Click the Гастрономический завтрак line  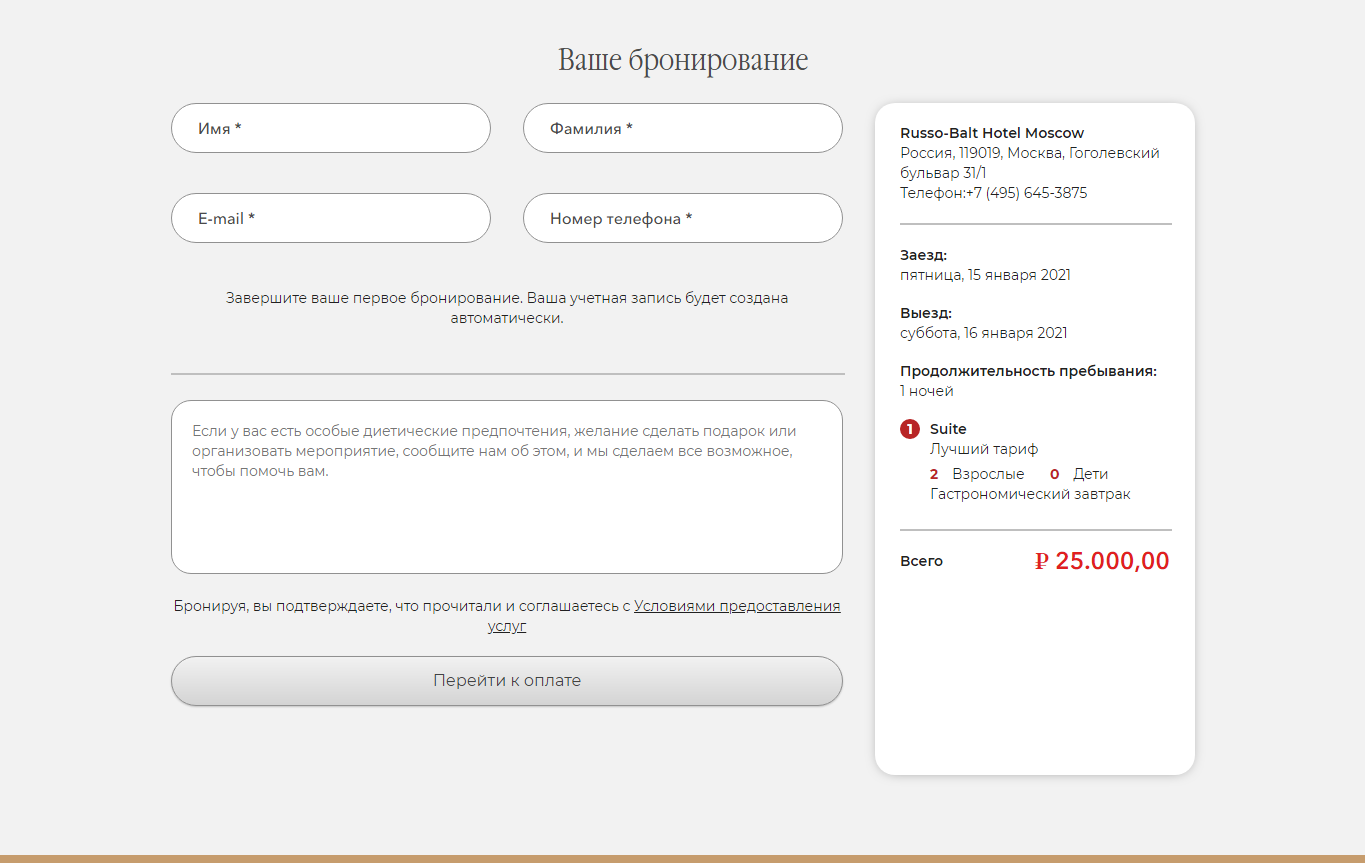[x=1030, y=494]
